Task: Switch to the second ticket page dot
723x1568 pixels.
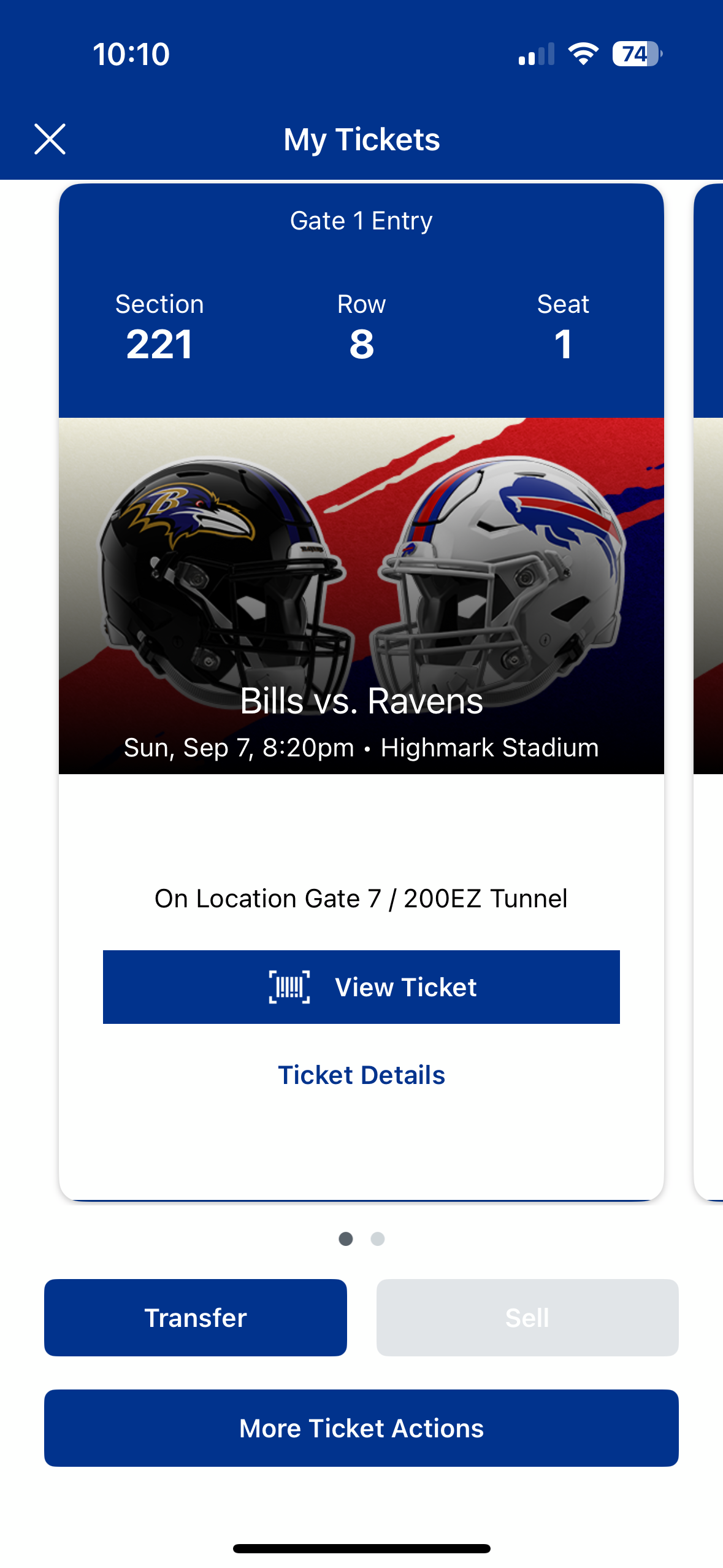Action: click(x=378, y=1239)
